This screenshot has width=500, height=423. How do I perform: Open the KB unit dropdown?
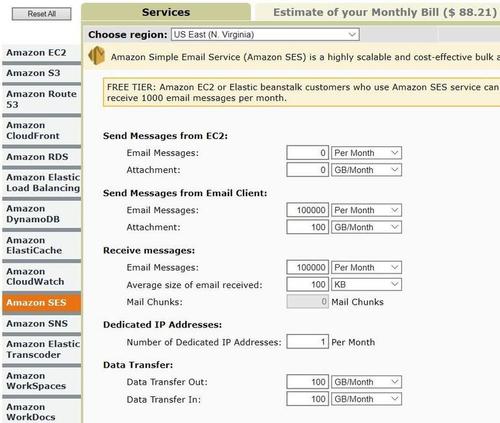tap(366, 285)
